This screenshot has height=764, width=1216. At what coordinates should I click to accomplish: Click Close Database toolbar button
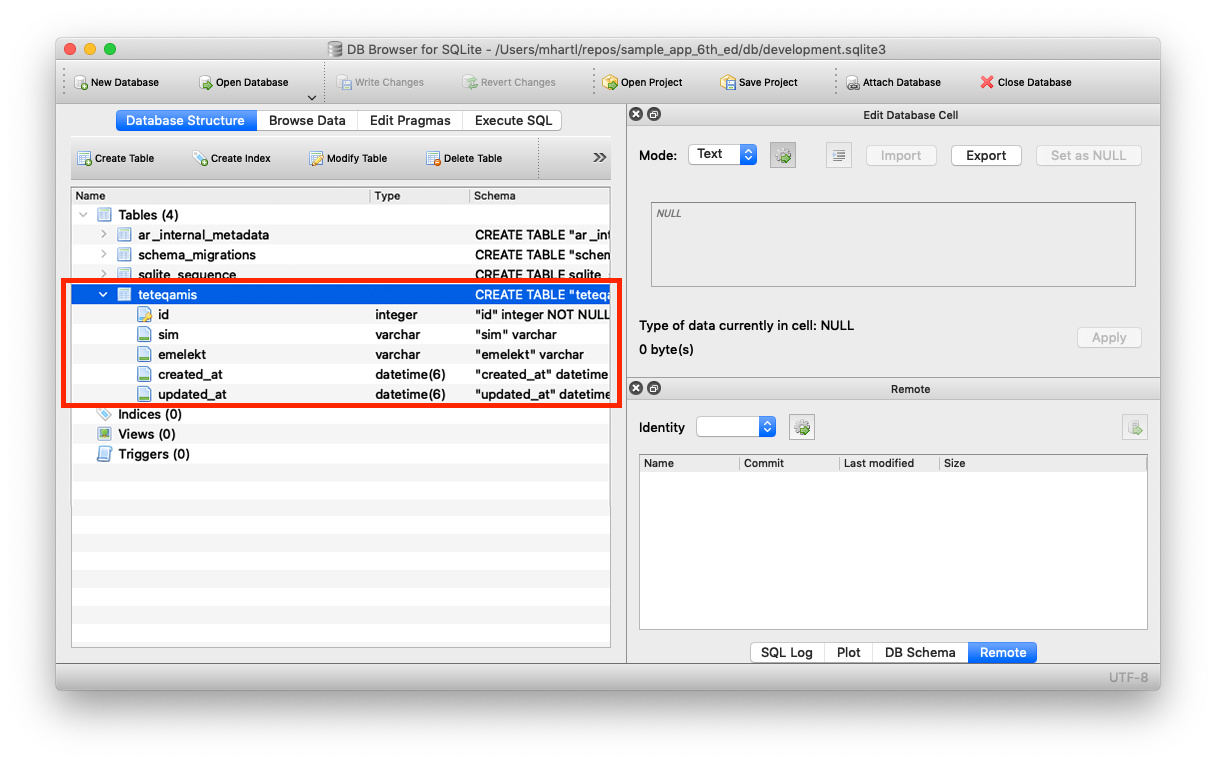pos(1026,82)
